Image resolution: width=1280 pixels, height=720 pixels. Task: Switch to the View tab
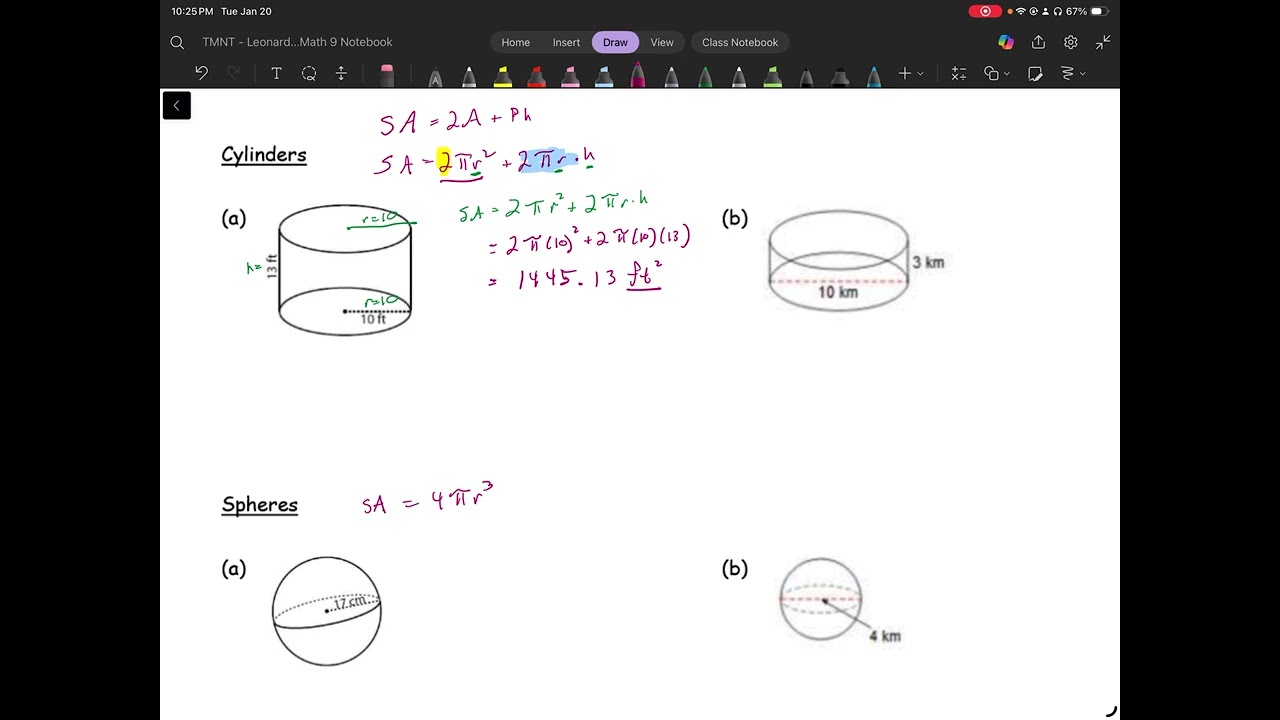click(x=662, y=42)
